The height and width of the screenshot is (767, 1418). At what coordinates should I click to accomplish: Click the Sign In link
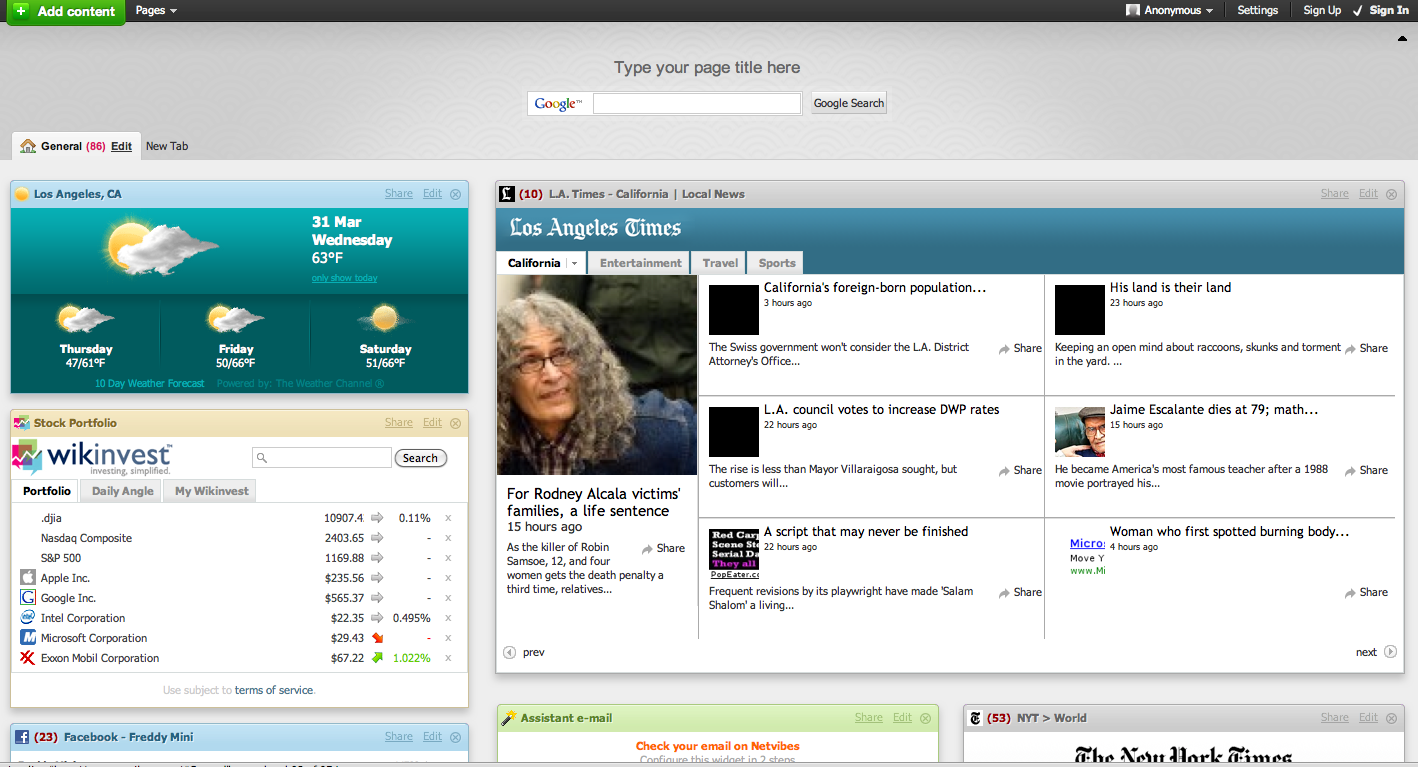click(1389, 11)
